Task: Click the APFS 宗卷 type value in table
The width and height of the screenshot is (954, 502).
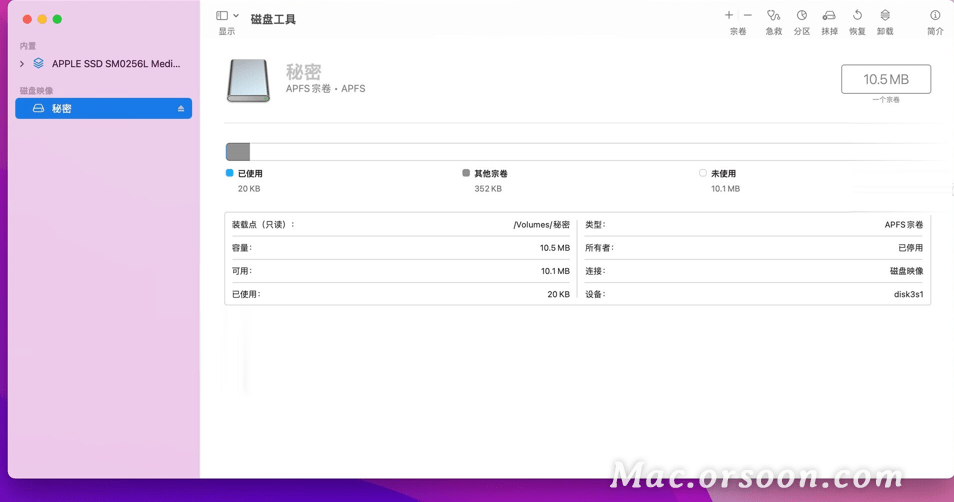Action: pos(904,225)
